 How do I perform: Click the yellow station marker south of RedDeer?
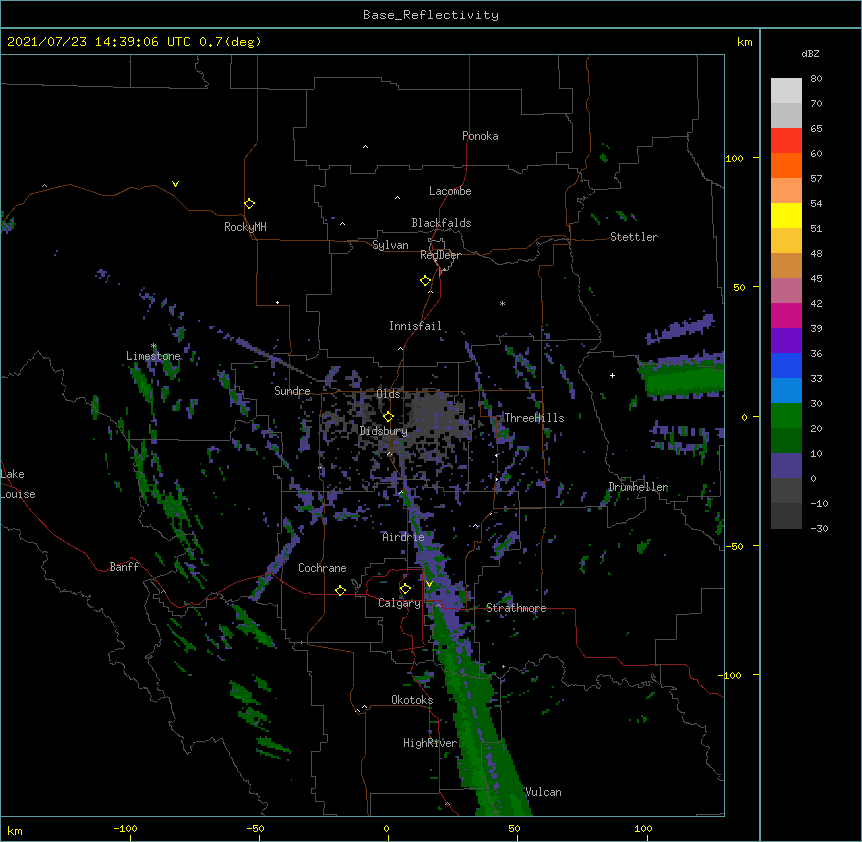point(426,281)
